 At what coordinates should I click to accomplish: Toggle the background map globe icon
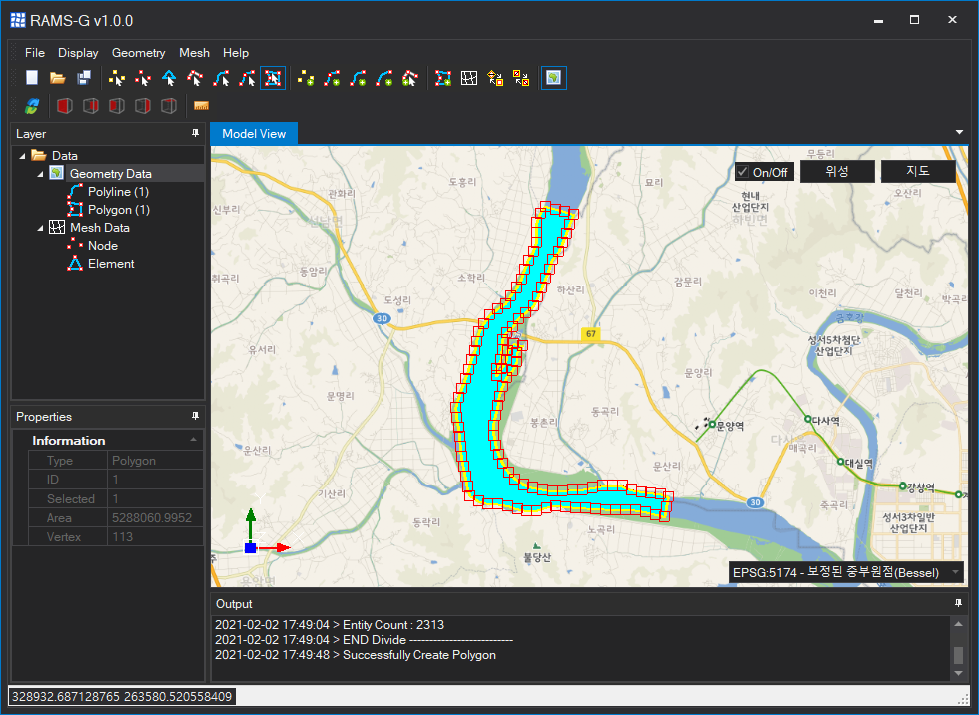point(554,77)
